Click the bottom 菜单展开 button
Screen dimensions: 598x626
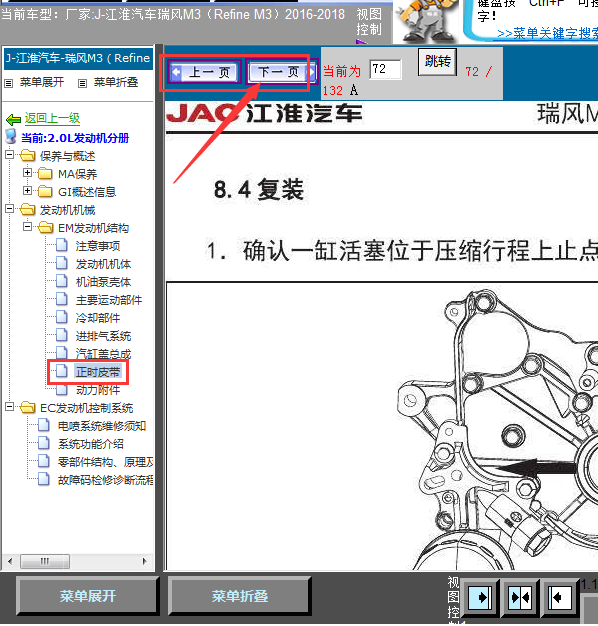(87, 596)
